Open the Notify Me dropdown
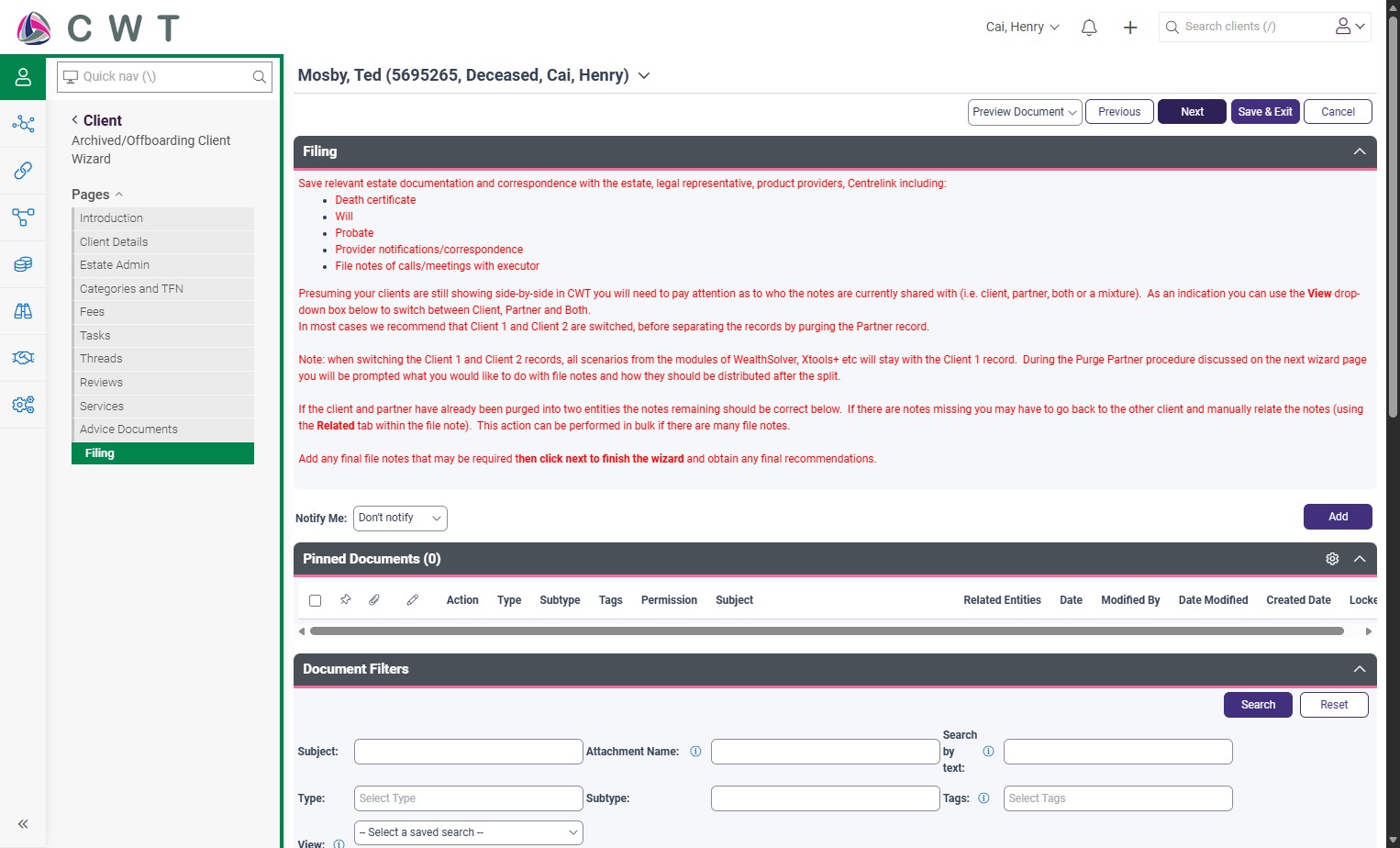Viewport: 1400px width, 848px height. [x=400, y=519]
